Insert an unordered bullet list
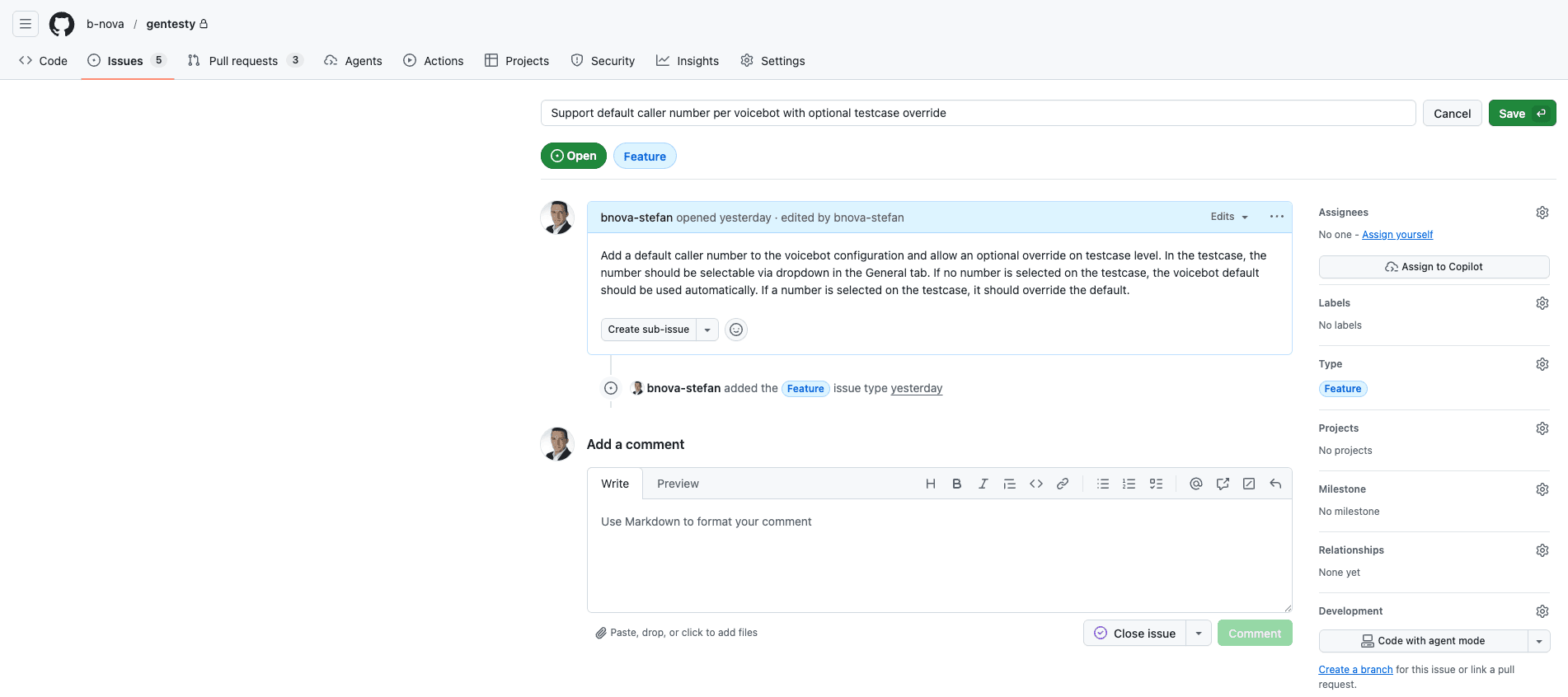 click(1103, 484)
